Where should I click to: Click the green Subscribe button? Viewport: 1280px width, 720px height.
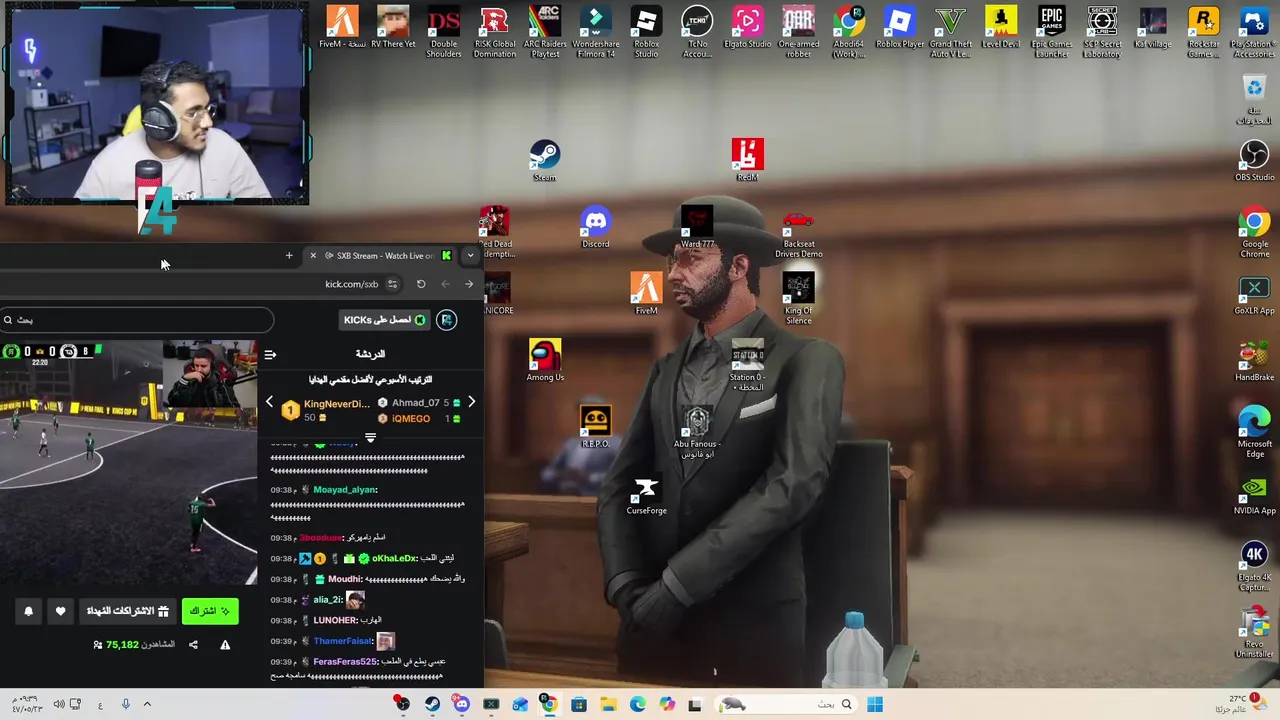pyautogui.click(x=210, y=611)
